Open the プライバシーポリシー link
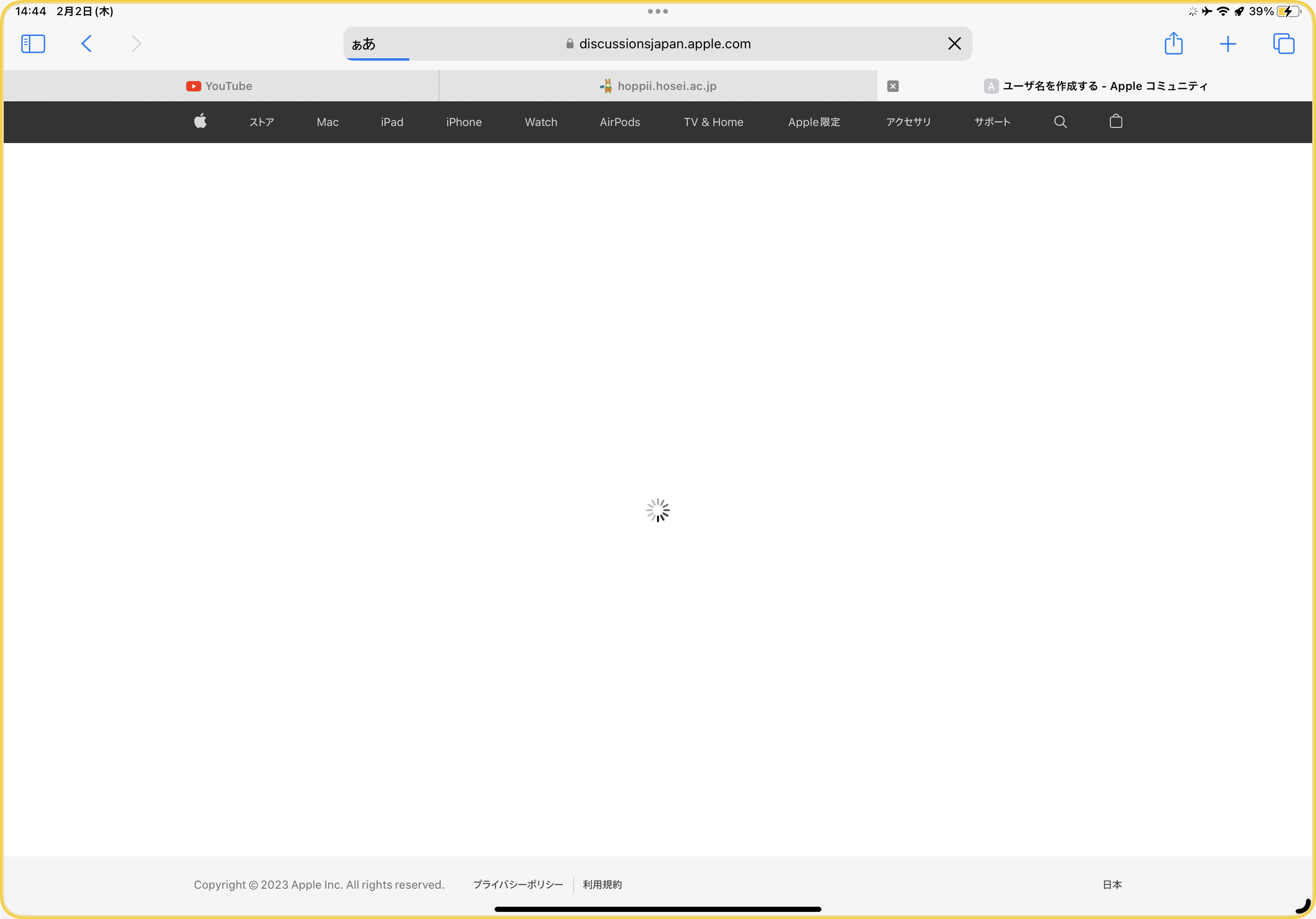This screenshot has height=919, width=1316. [518, 884]
